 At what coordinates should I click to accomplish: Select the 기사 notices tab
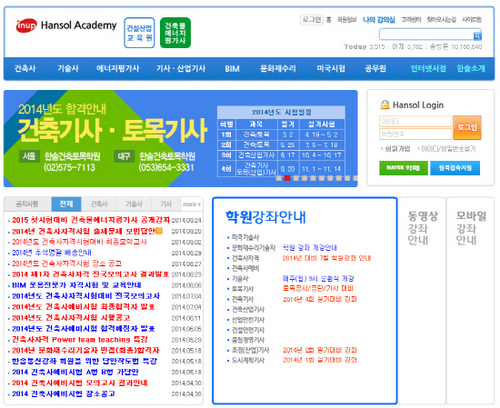(x=166, y=204)
